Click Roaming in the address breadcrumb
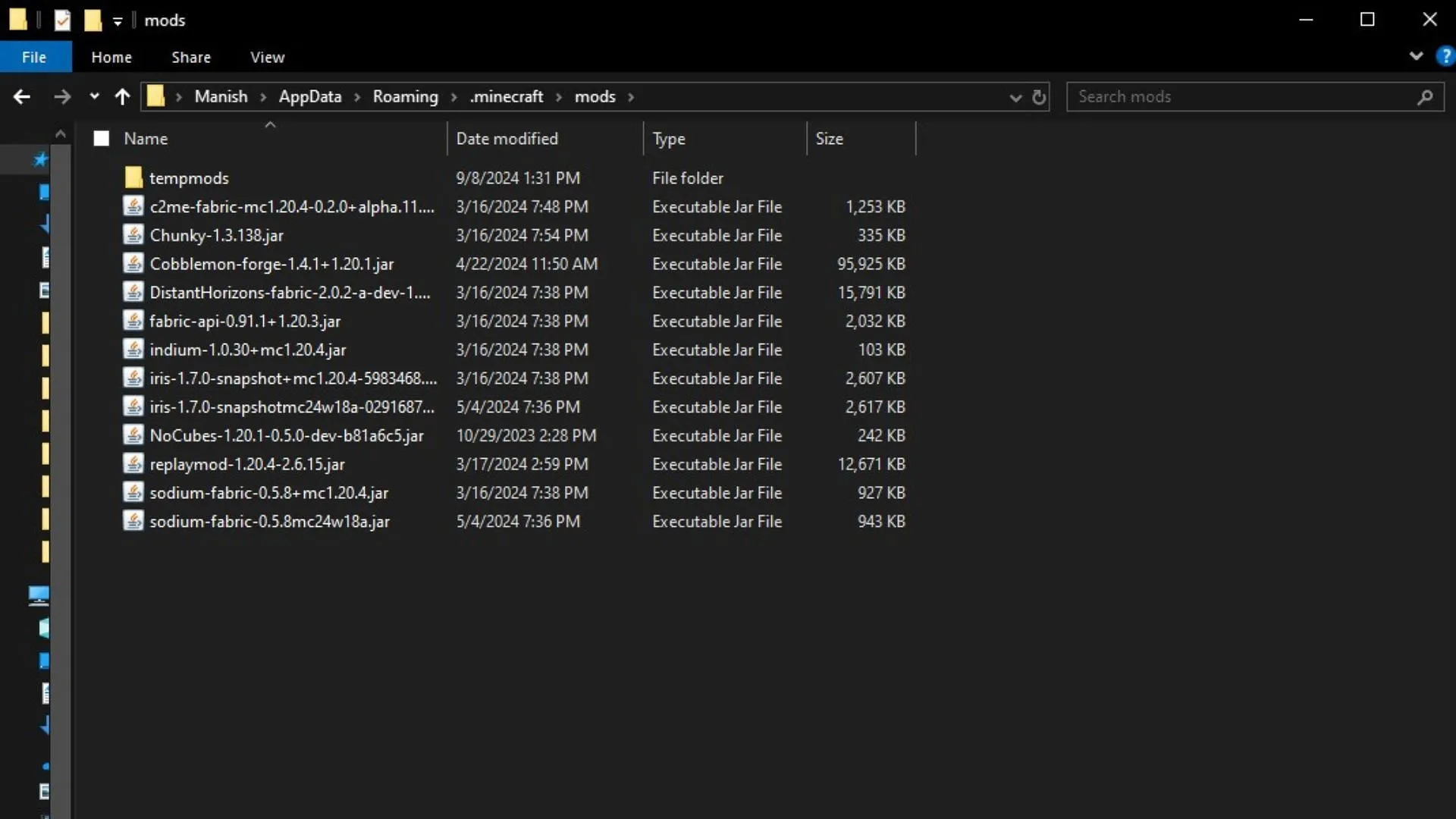 click(406, 96)
